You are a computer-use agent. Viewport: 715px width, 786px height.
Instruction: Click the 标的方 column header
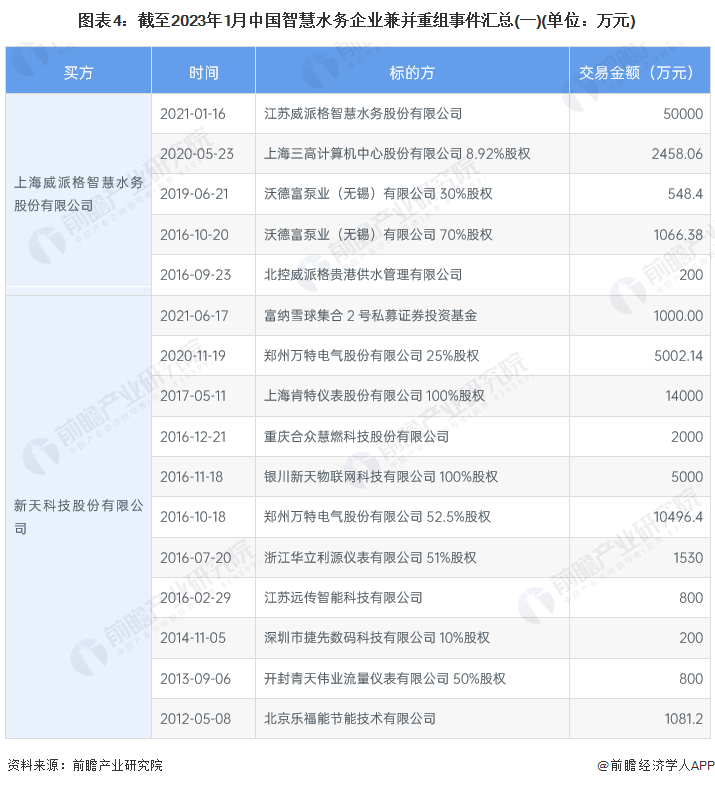pyautogui.click(x=412, y=72)
